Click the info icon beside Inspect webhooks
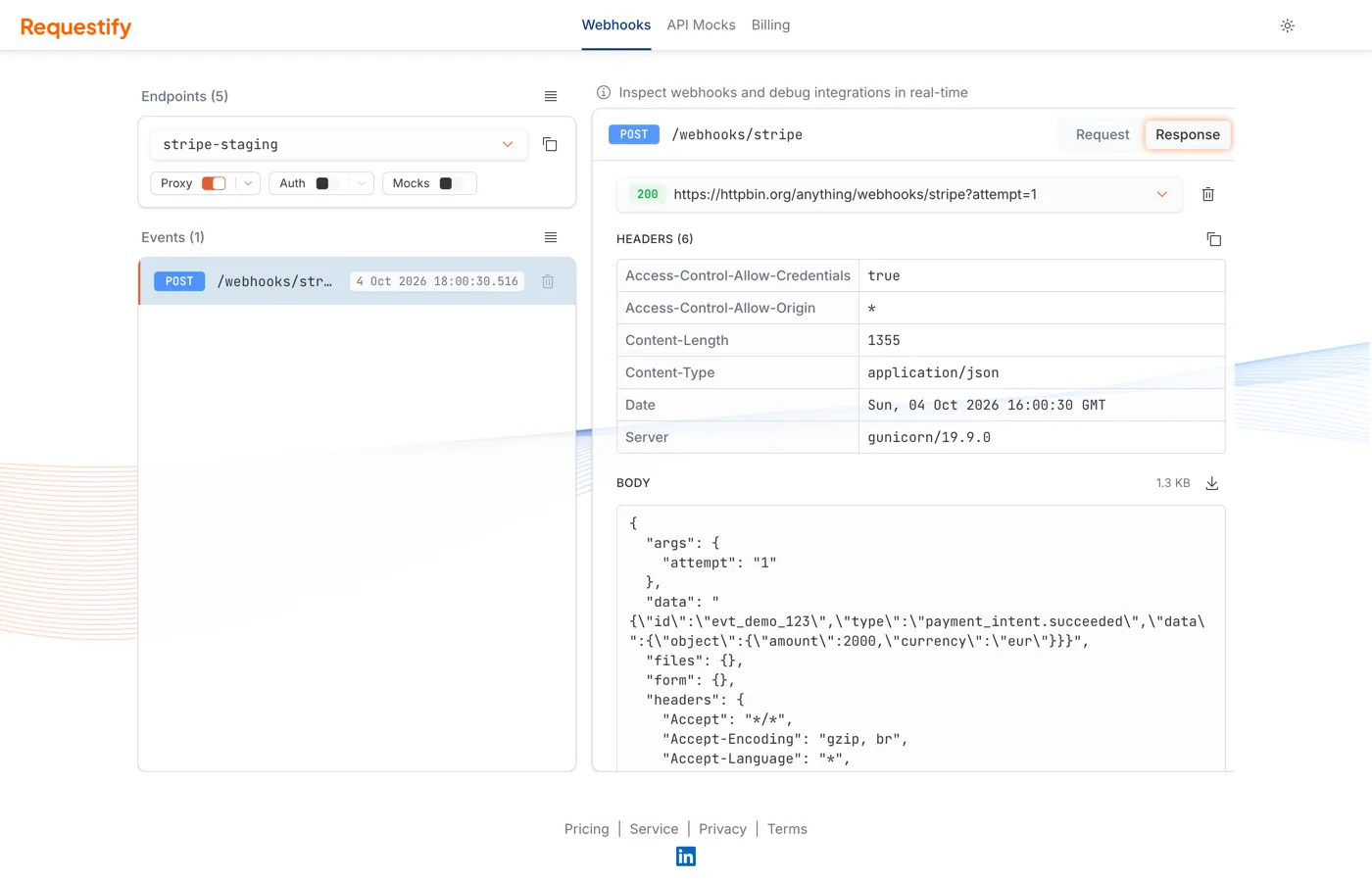The width and height of the screenshot is (1372, 882). click(x=604, y=92)
